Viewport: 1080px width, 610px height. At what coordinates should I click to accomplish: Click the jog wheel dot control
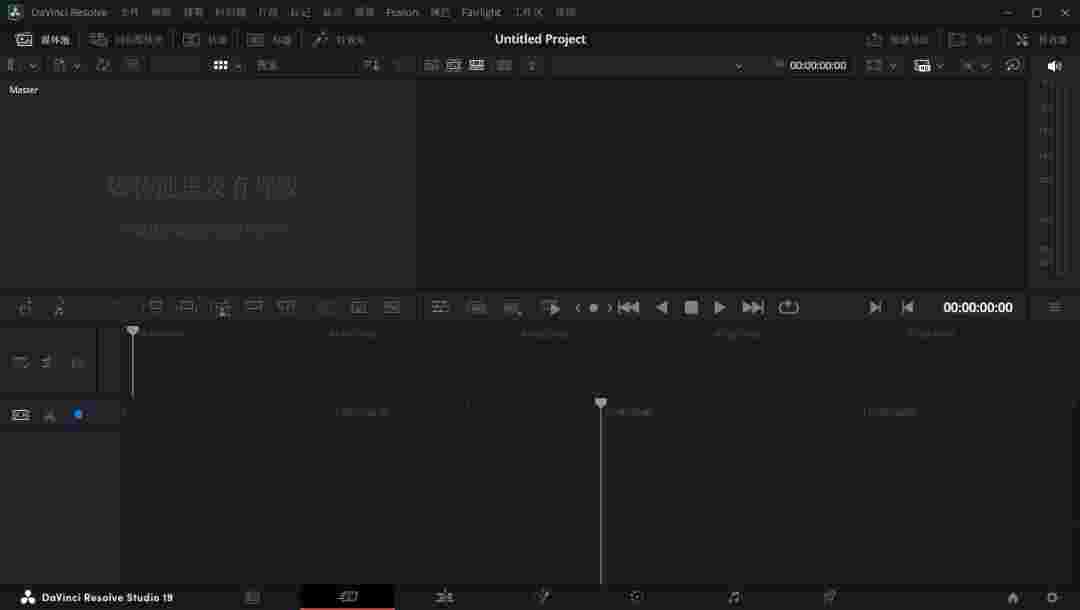(x=593, y=308)
